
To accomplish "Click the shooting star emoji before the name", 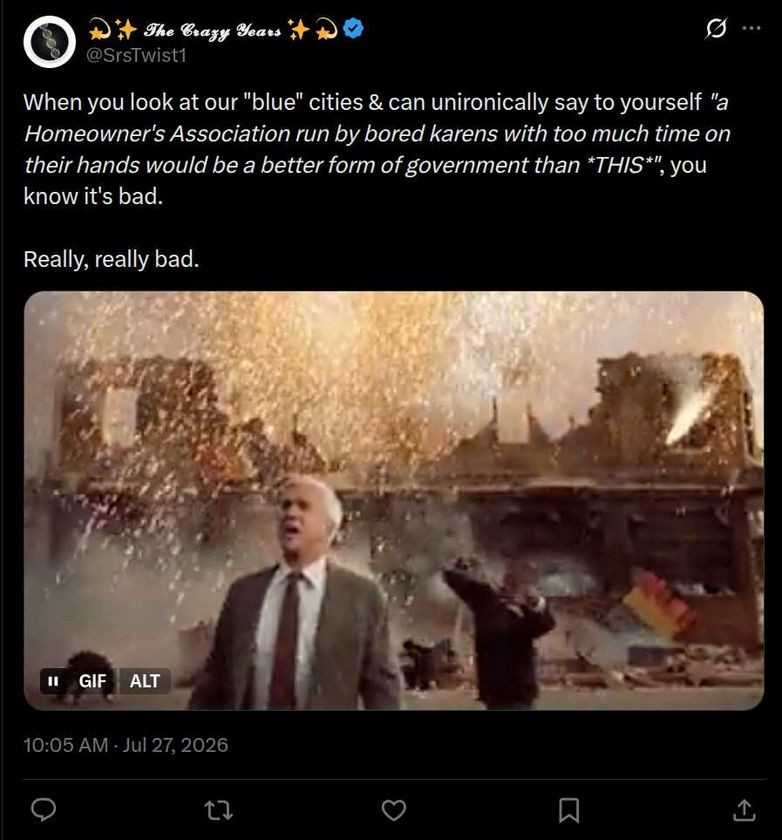I will (x=100, y=29).
